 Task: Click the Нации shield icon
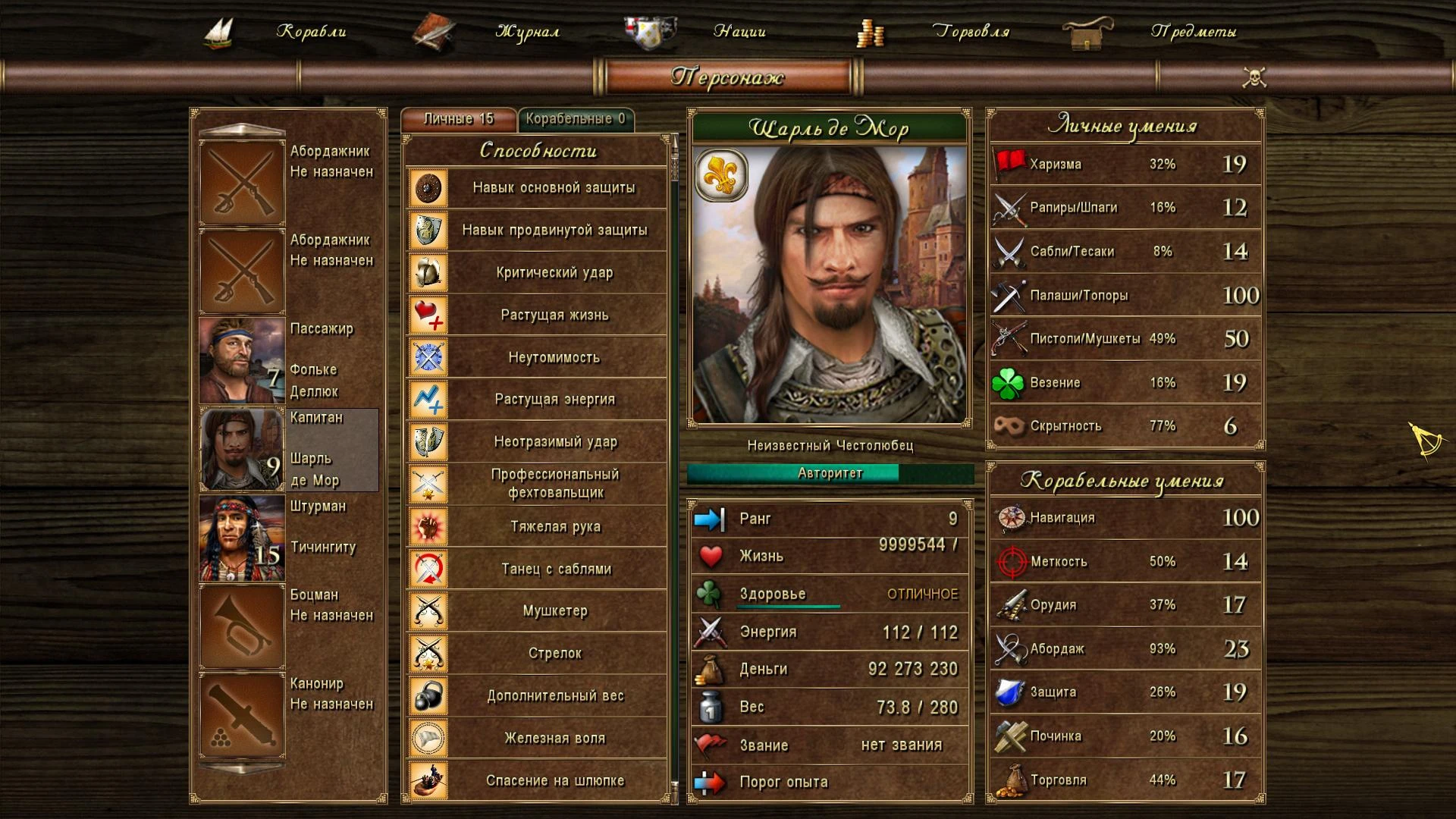click(649, 32)
